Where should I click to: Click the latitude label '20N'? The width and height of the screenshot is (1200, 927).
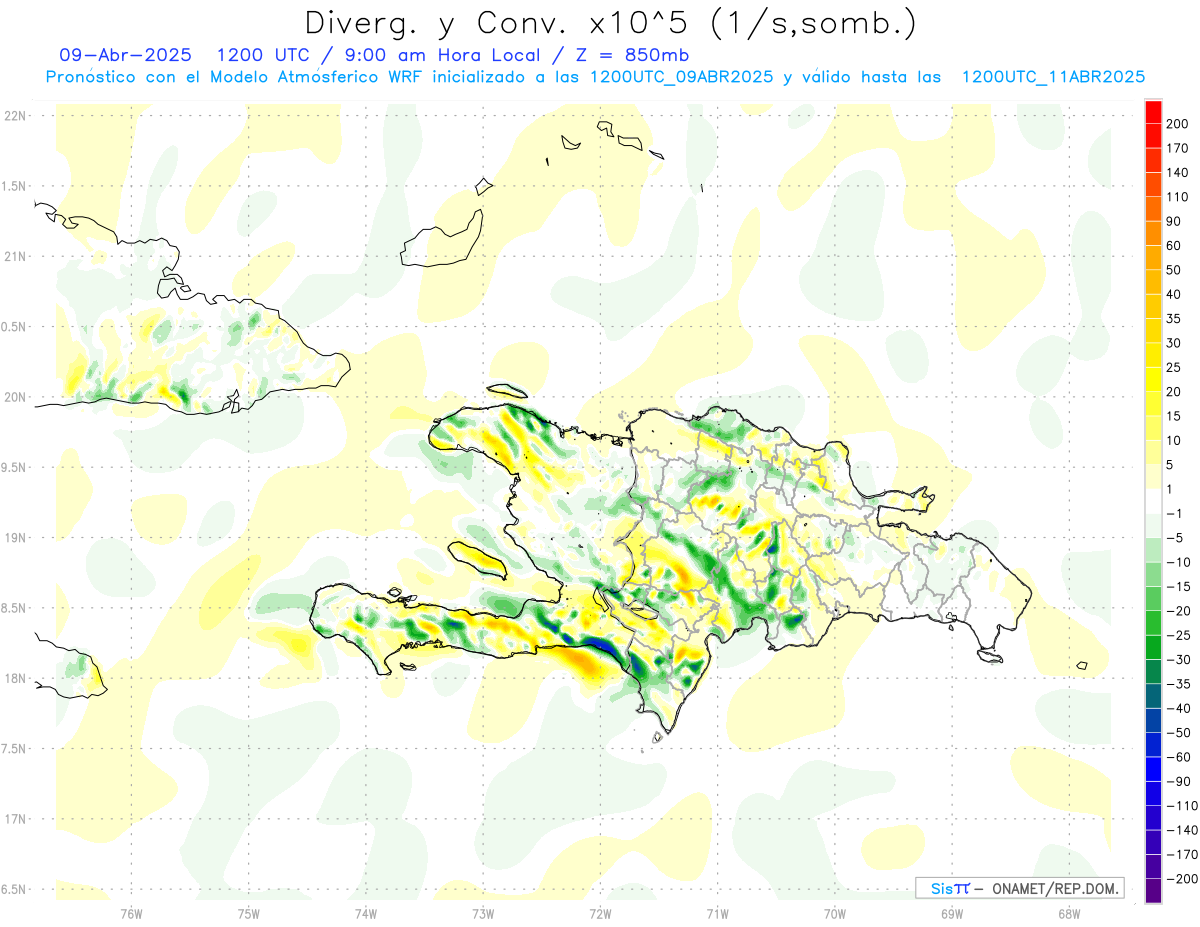(14, 397)
